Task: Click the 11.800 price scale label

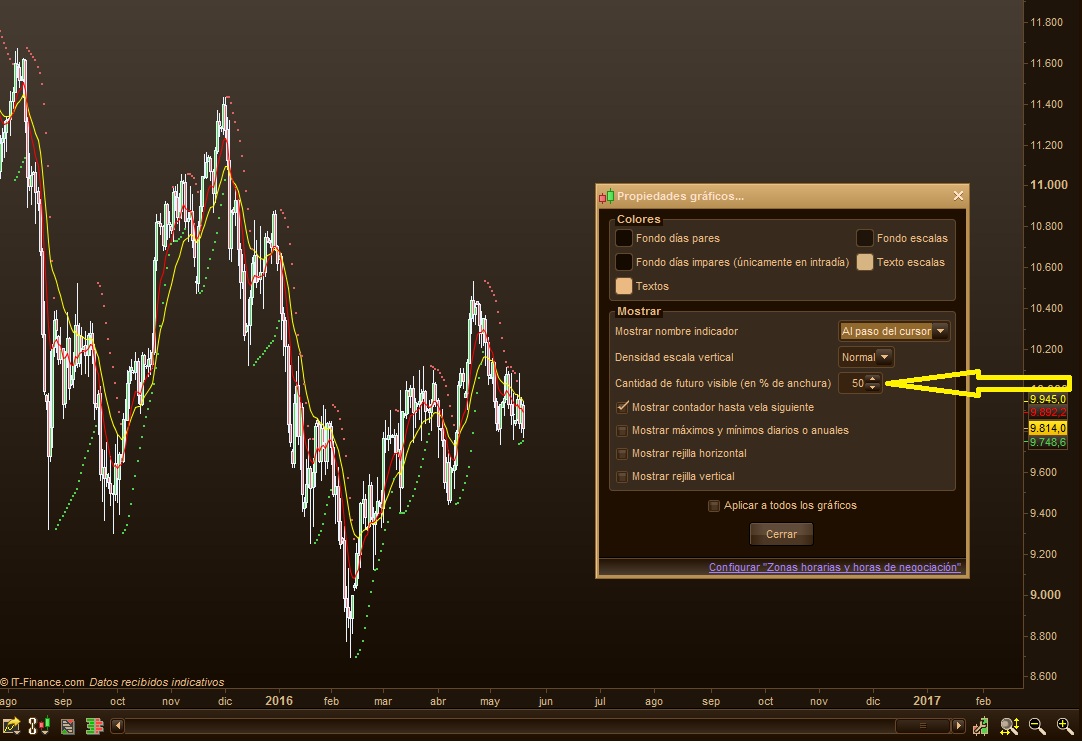Action: coord(1046,22)
